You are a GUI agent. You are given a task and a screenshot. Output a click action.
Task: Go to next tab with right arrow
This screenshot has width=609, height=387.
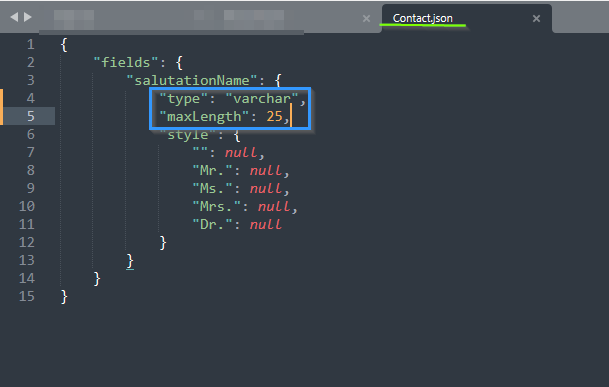(x=28, y=17)
